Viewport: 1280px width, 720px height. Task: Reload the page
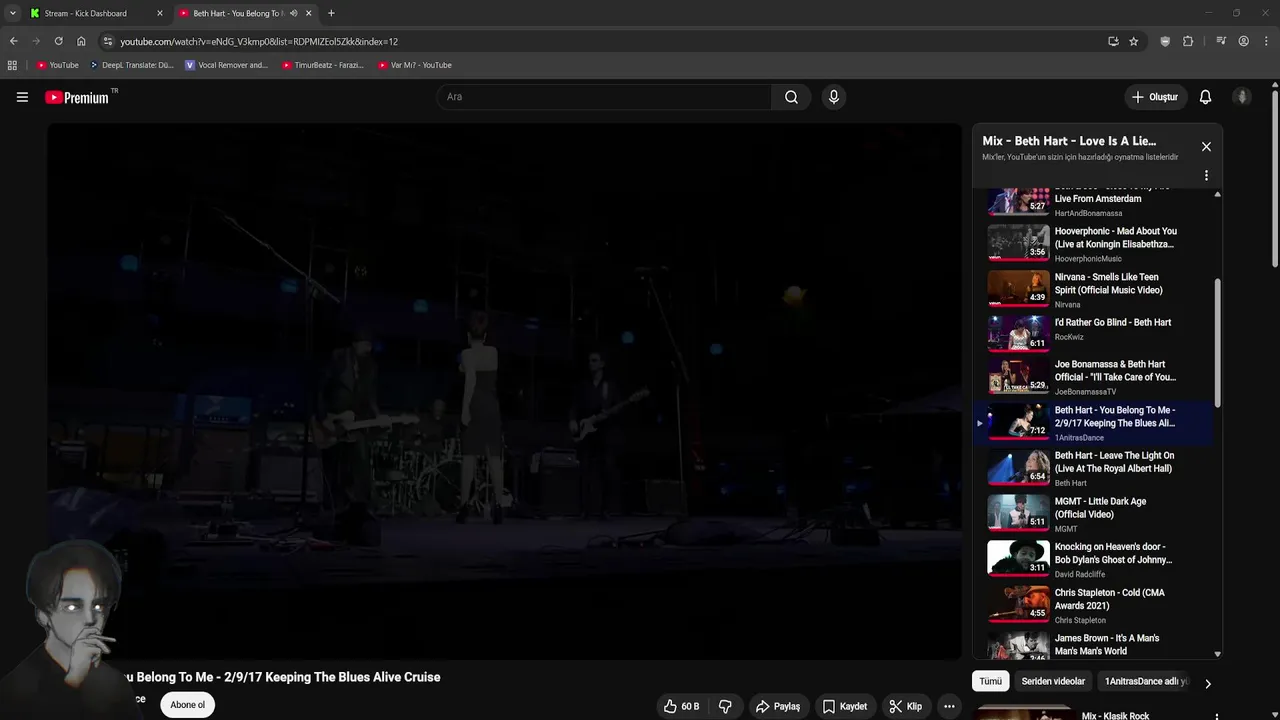tap(58, 41)
